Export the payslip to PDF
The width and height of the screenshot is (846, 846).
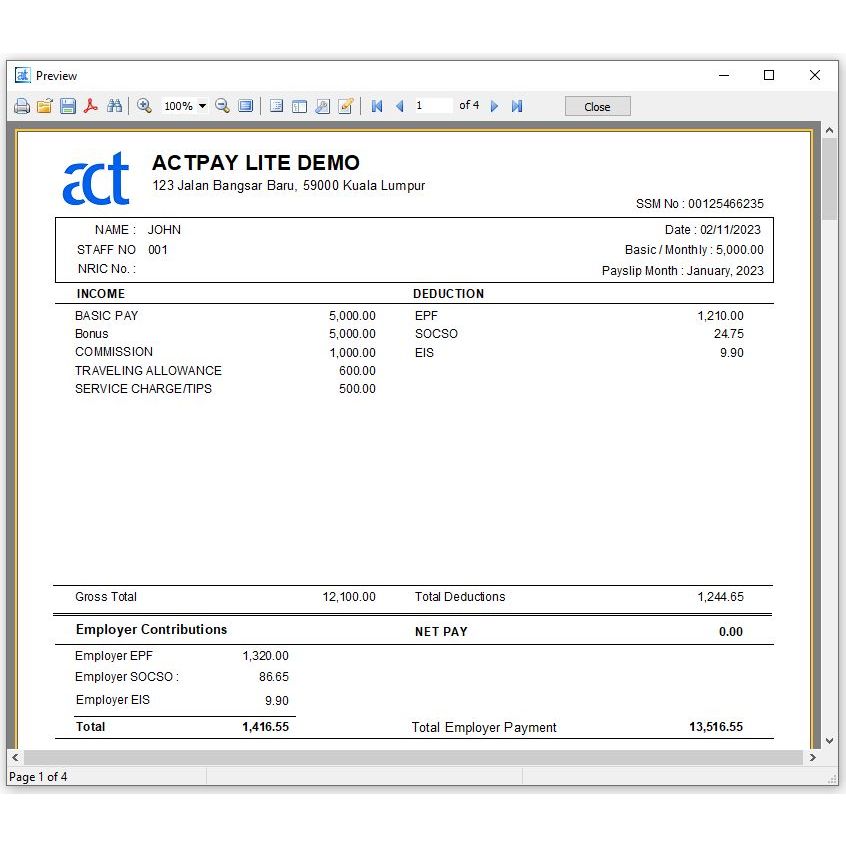pos(91,106)
